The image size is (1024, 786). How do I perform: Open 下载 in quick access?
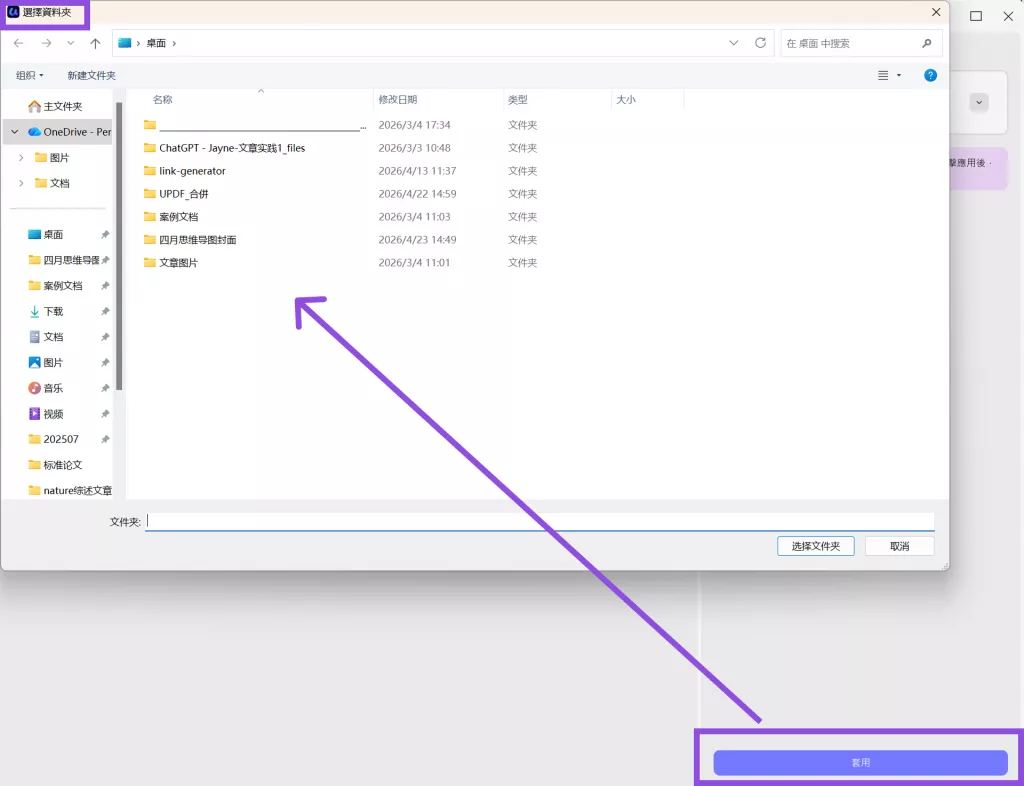[46, 311]
